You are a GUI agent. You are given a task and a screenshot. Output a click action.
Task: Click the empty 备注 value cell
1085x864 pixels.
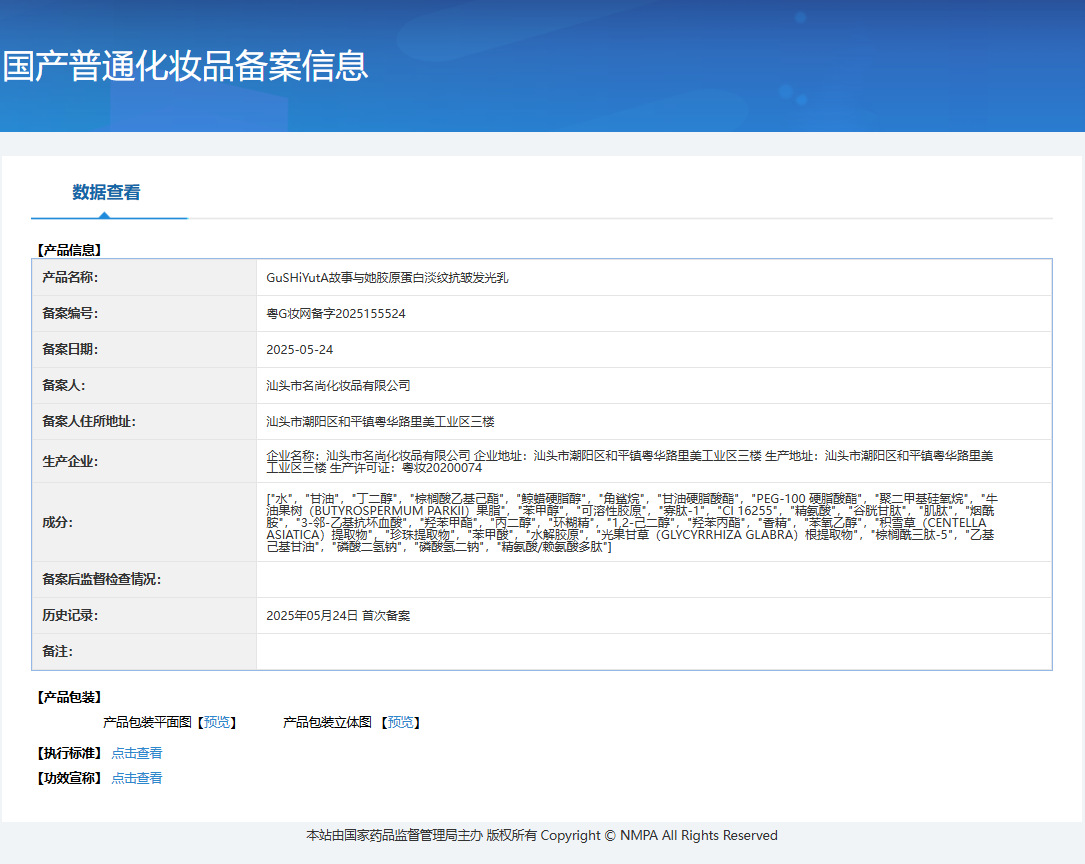point(653,652)
